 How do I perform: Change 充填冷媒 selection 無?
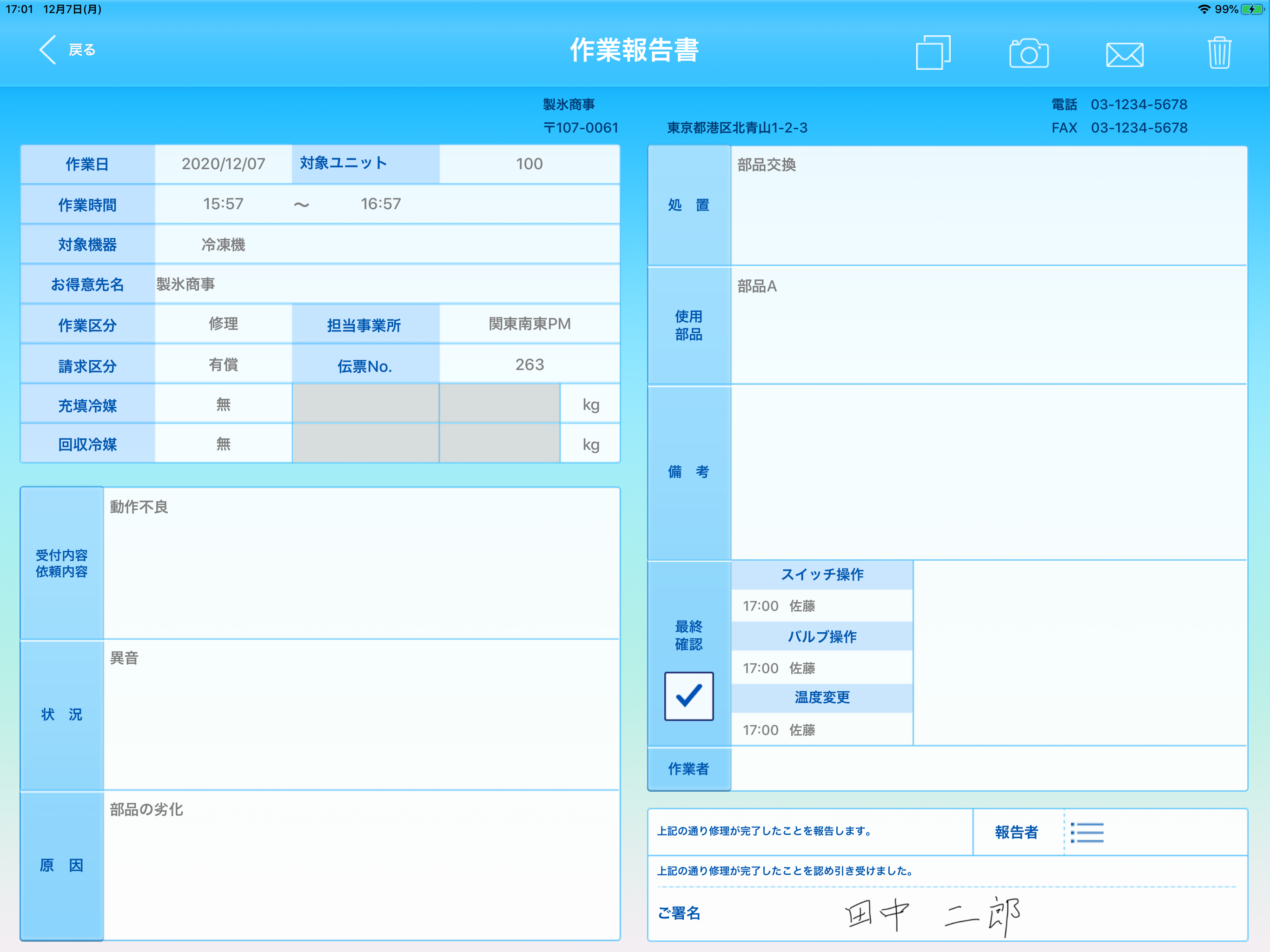point(223,404)
